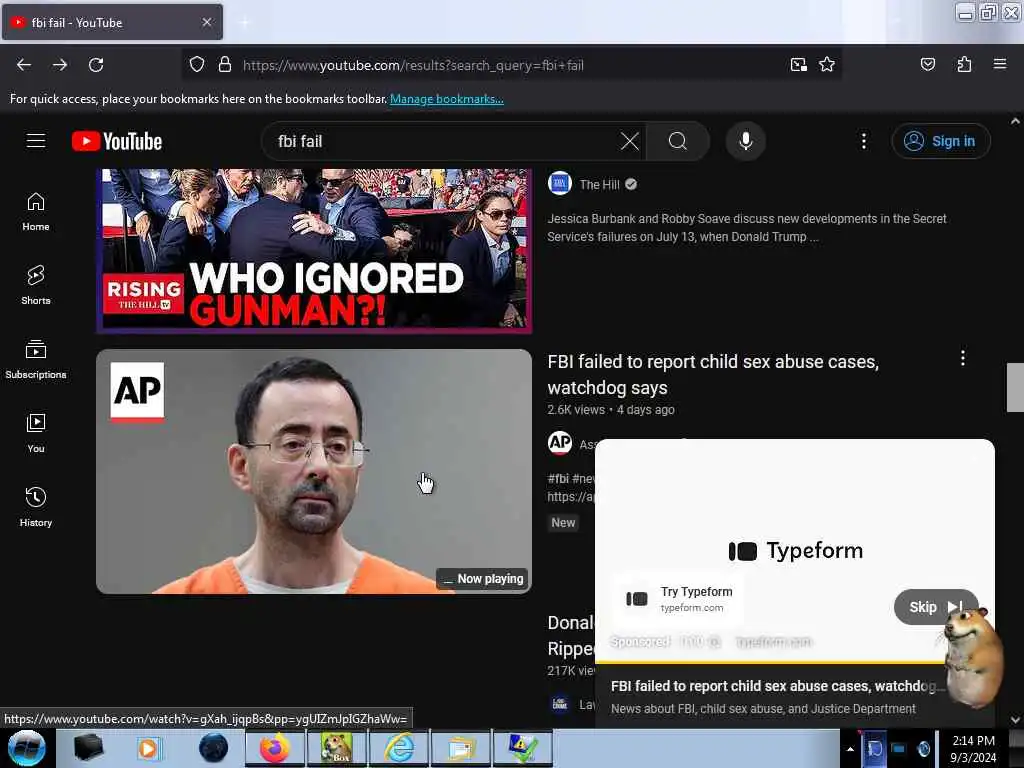The image size is (1024, 768).
Task: Click the mini-player video title text
Action: pyautogui.click(x=777, y=686)
